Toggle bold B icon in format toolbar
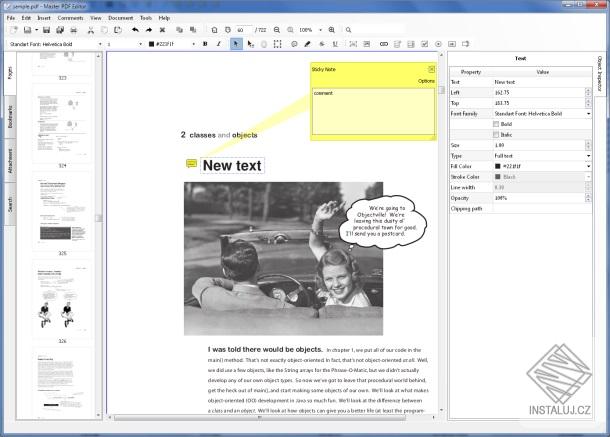The width and height of the screenshot is (610, 437). coord(205,44)
